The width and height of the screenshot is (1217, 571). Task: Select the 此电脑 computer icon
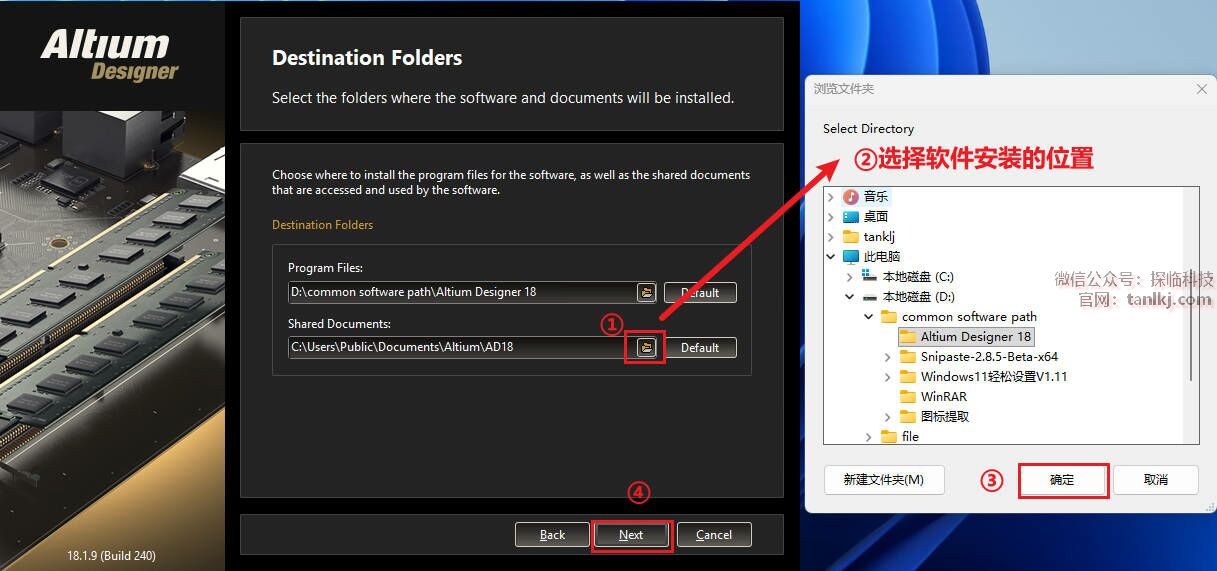851,257
